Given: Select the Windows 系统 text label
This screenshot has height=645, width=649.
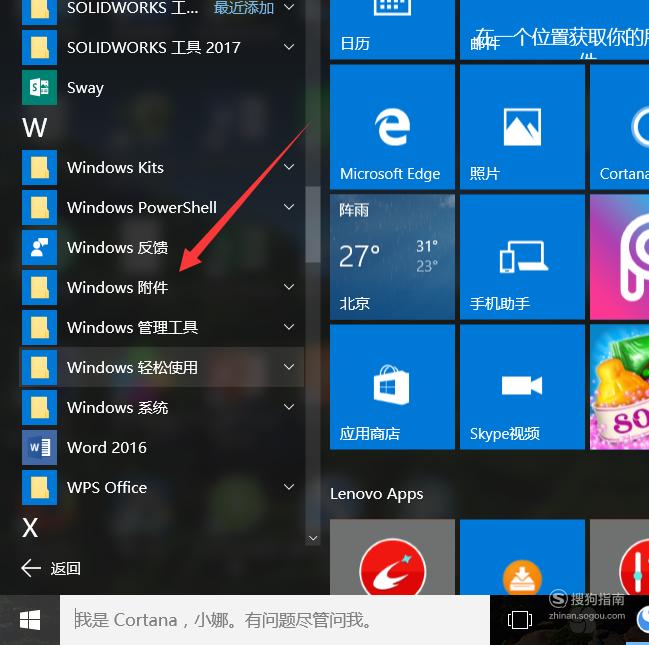Looking at the screenshot, I should (x=118, y=408).
